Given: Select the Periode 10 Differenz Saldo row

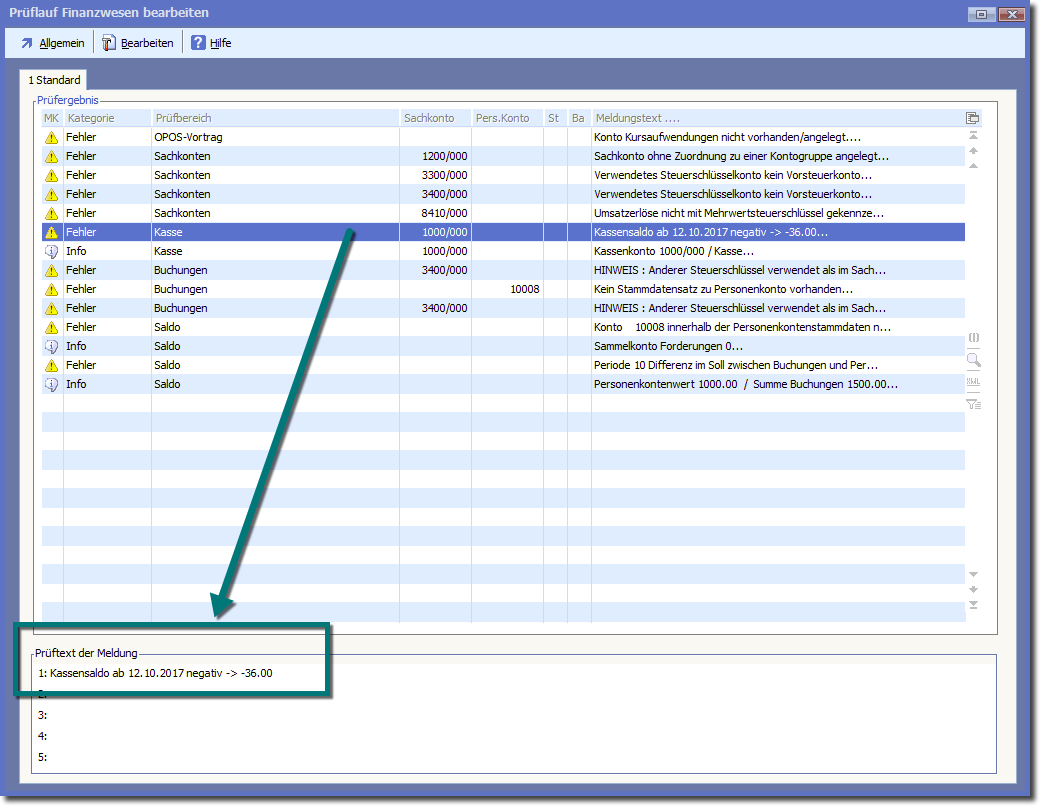Looking at the screenshot, I should 500,365.
